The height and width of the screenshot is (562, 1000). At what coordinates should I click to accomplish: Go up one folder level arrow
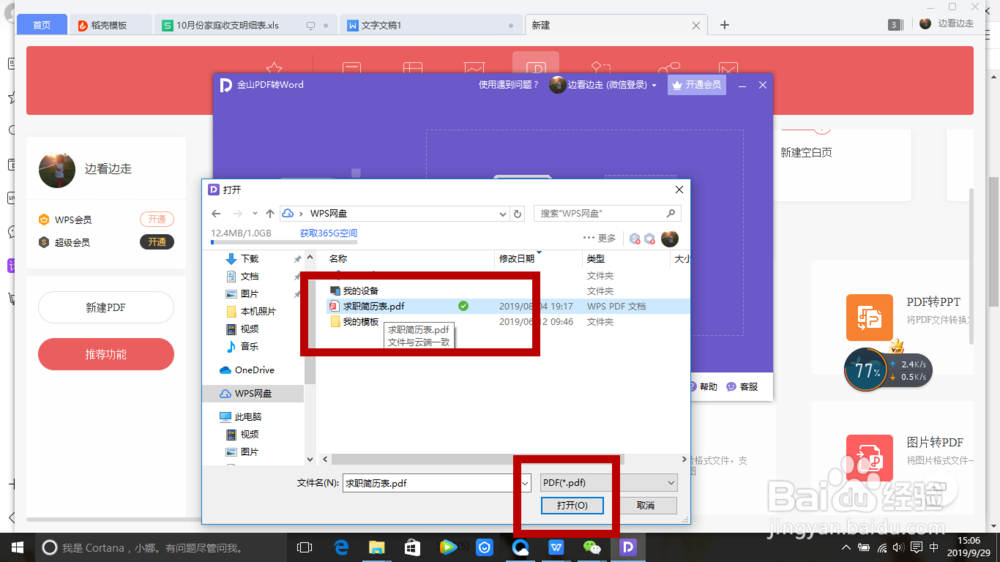point(270,214)
